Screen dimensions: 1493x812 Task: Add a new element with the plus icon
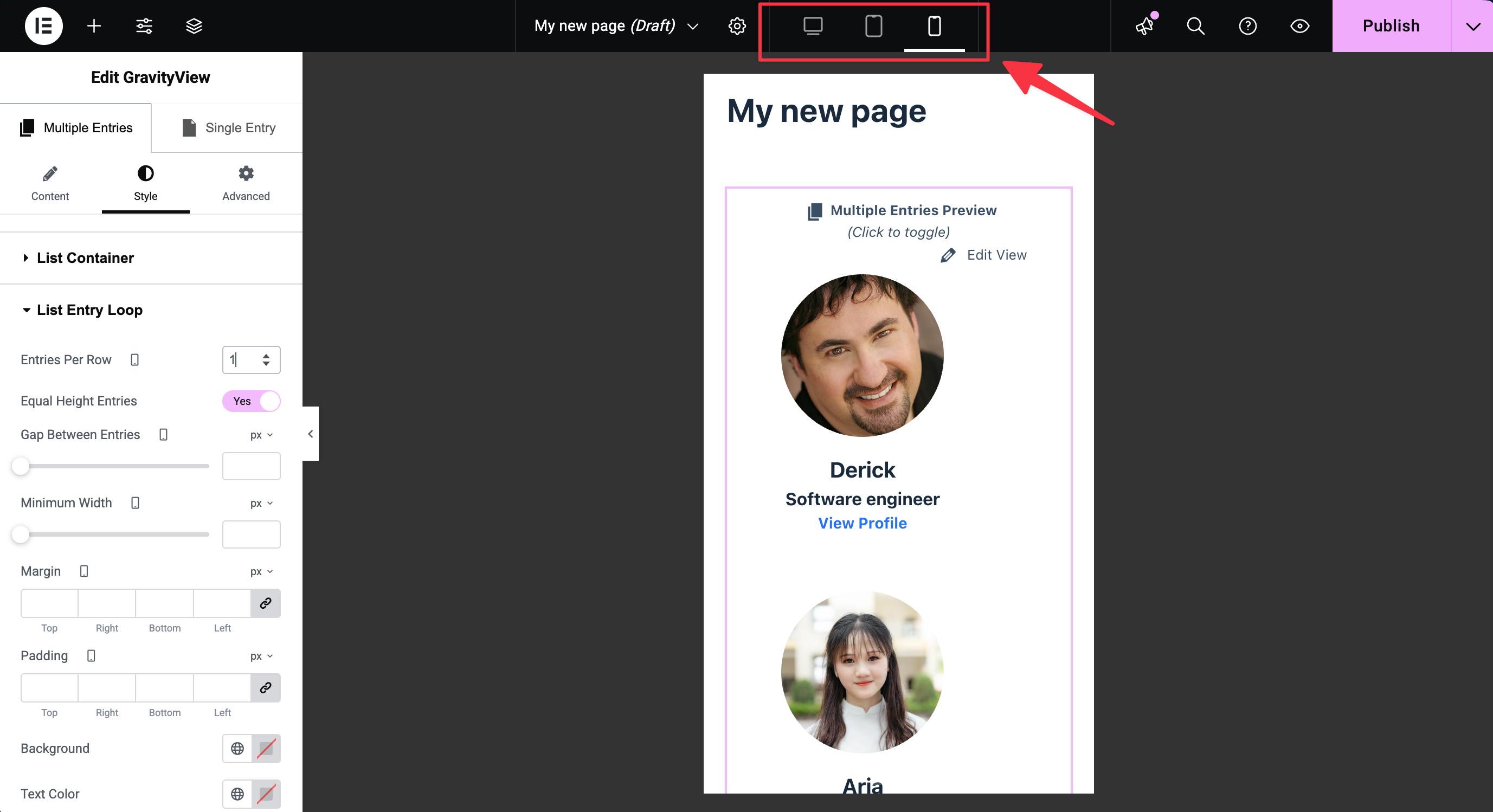[93, 25]
